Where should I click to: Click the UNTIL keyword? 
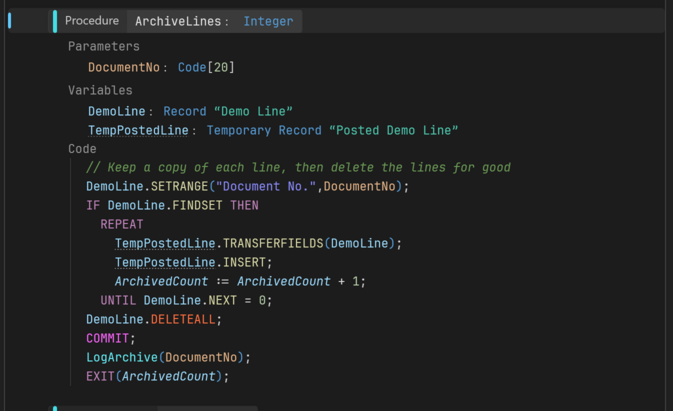(118, 300)
